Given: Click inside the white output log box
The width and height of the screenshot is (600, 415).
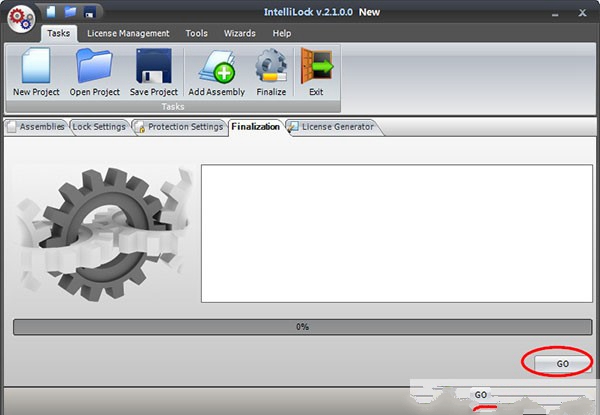Looking at the screenshot, I should click(397, 233).
